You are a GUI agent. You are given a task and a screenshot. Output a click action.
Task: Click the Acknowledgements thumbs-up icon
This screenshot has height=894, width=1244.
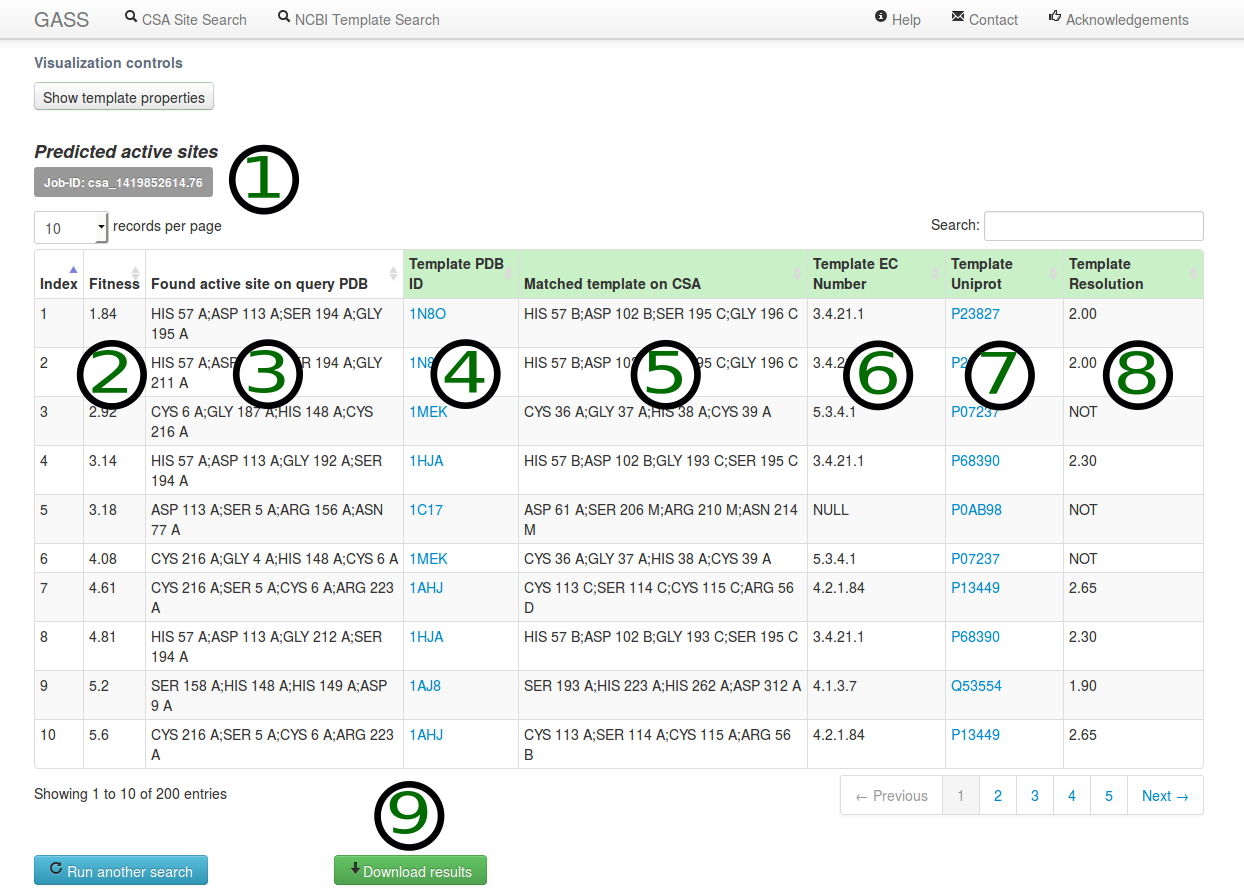tap(1055, 17)
